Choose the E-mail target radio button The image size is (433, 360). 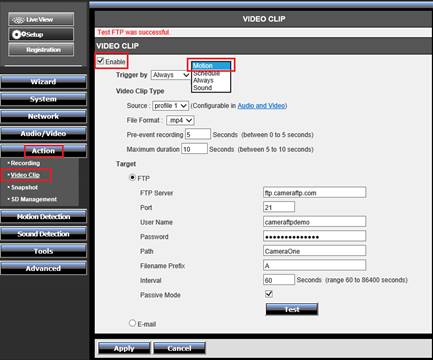click(x=132, y=323)
